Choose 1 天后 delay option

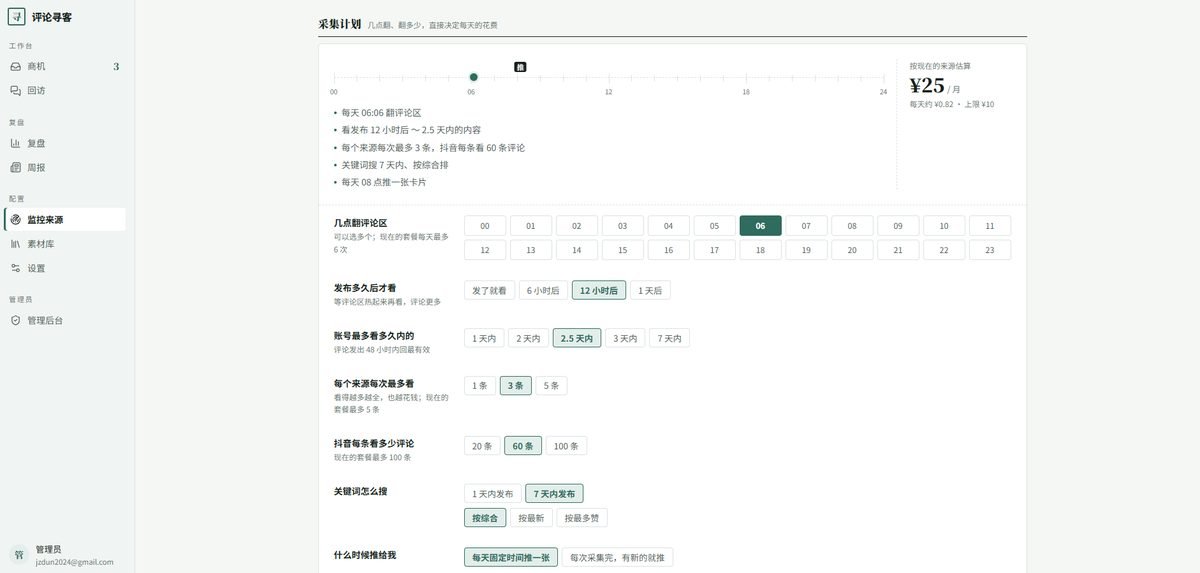[x=650, y=291]
